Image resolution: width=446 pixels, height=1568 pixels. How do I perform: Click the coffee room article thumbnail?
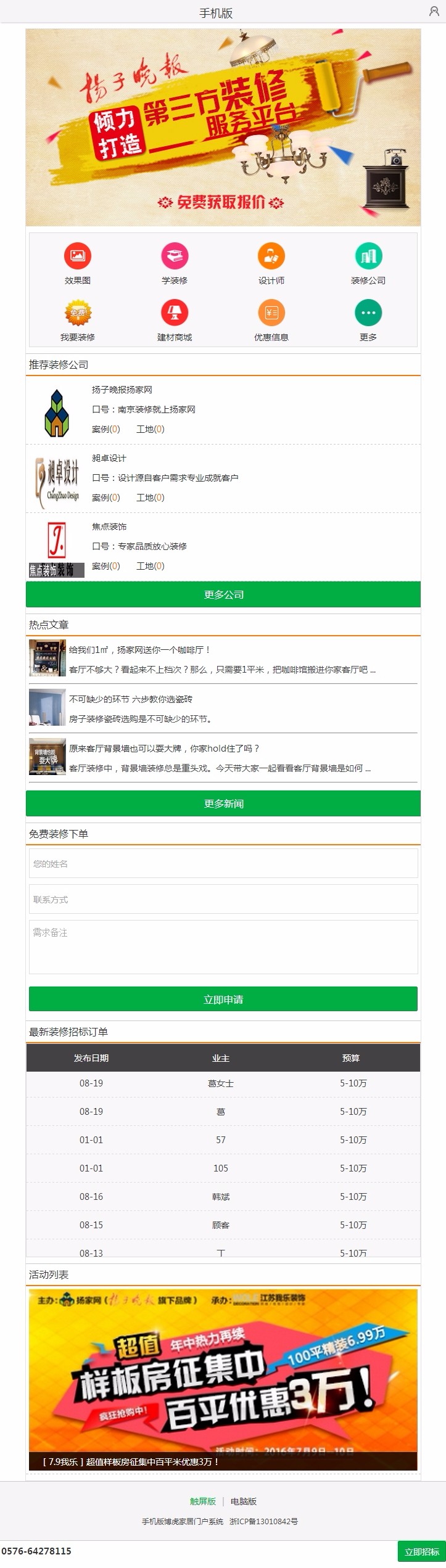click(x=47, y=658)
